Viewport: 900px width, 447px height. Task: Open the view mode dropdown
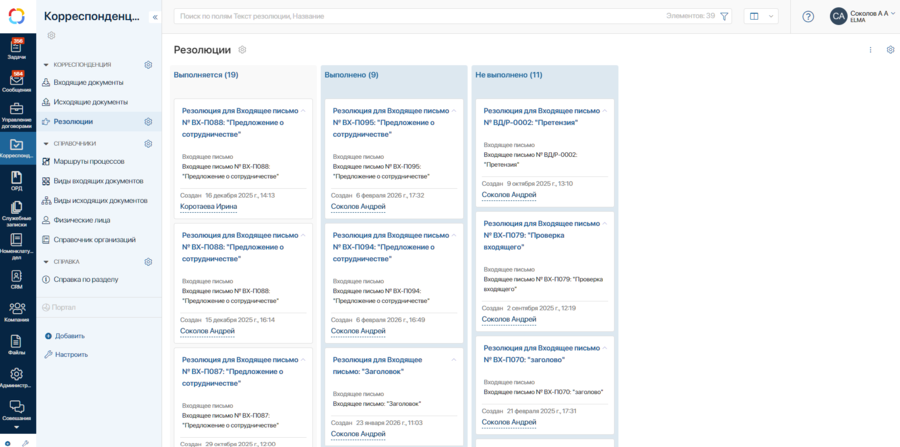coord(760,16)
